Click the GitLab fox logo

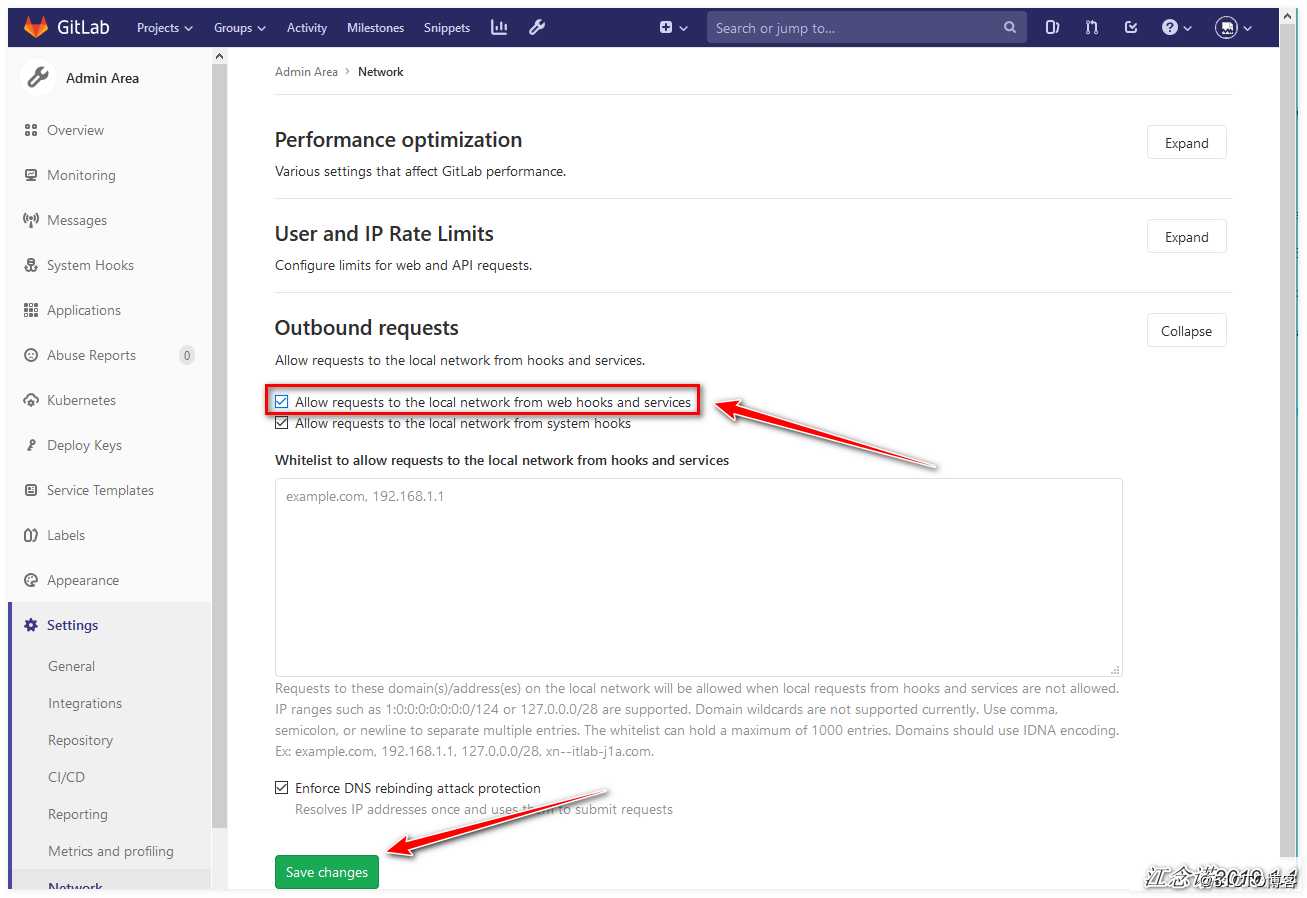pyautogui.click(x=36, y=27)
